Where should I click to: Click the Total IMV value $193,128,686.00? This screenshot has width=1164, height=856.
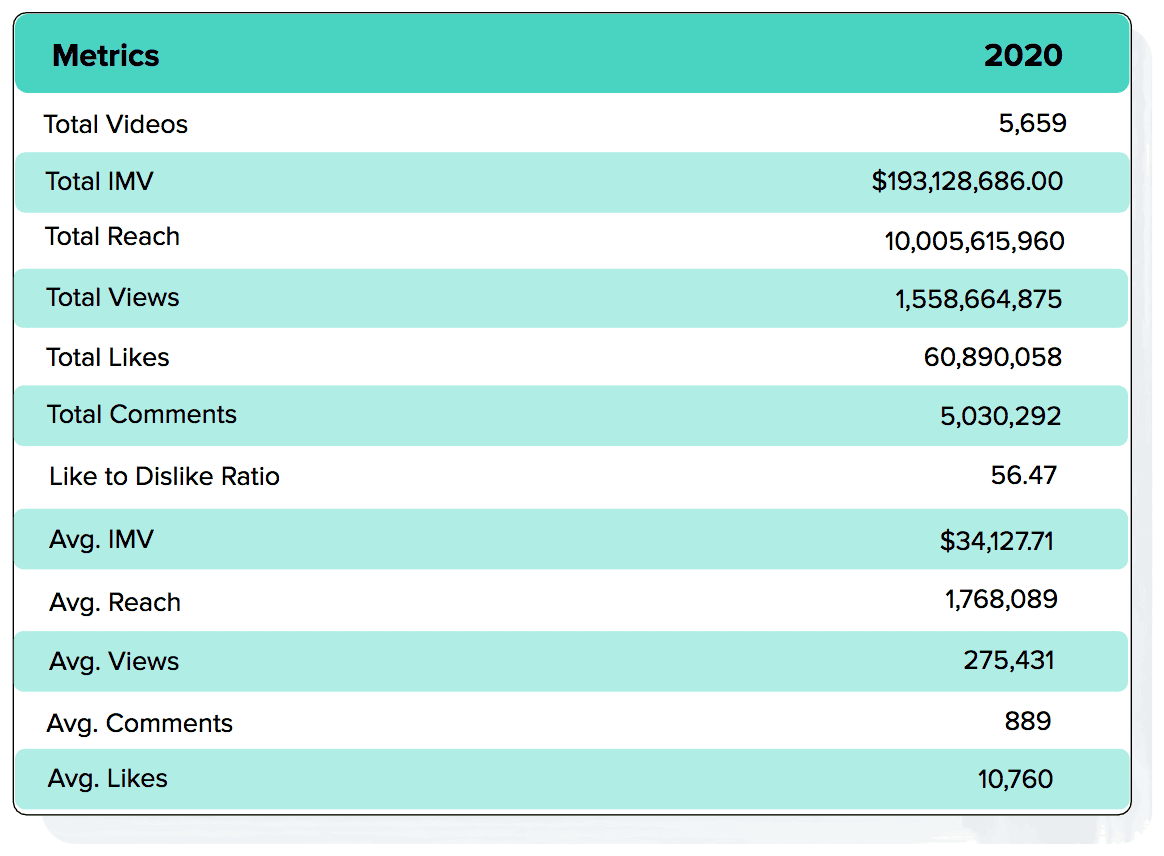967,181
